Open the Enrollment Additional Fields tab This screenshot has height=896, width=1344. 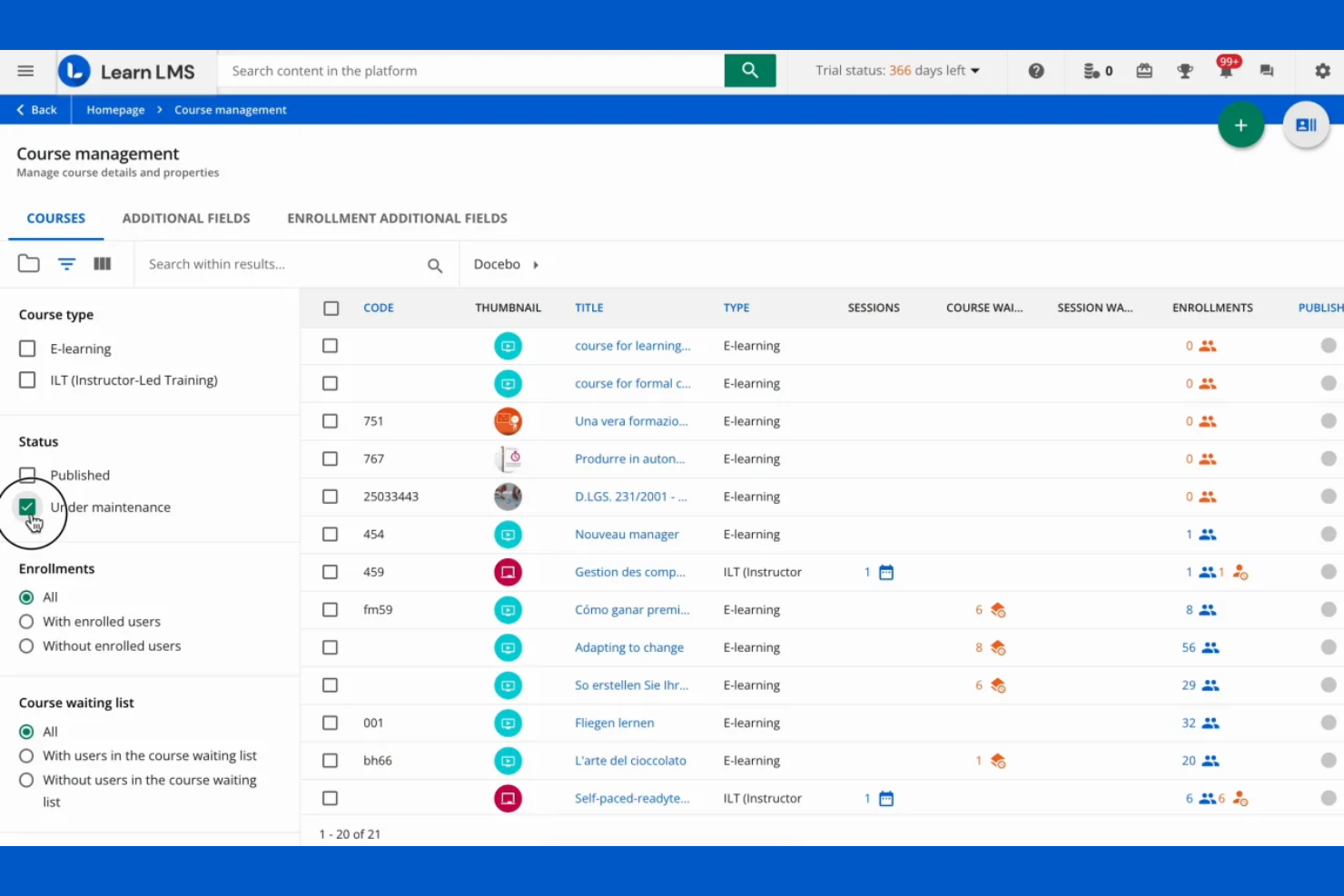pos(397,219)
